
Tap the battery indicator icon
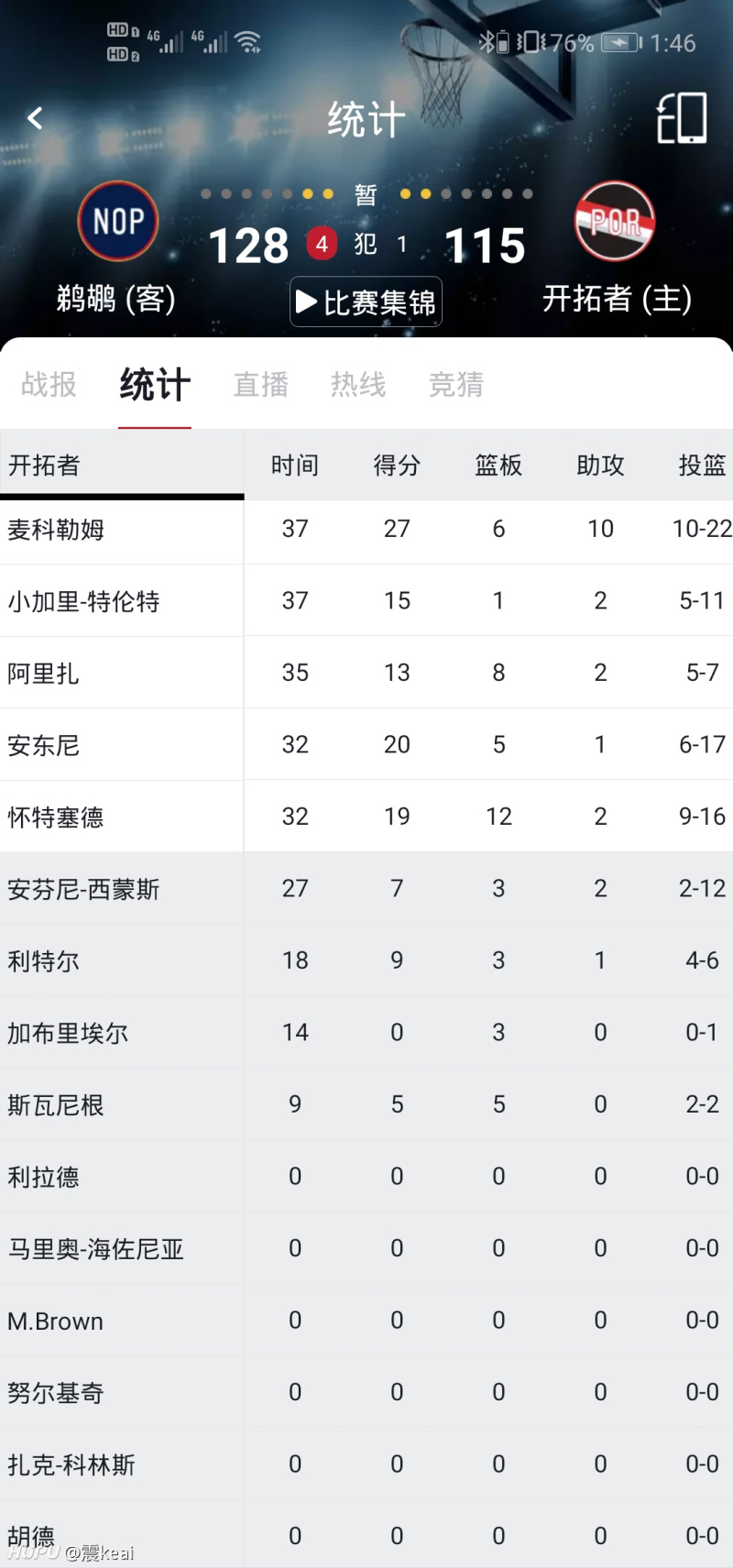(622, 43)
